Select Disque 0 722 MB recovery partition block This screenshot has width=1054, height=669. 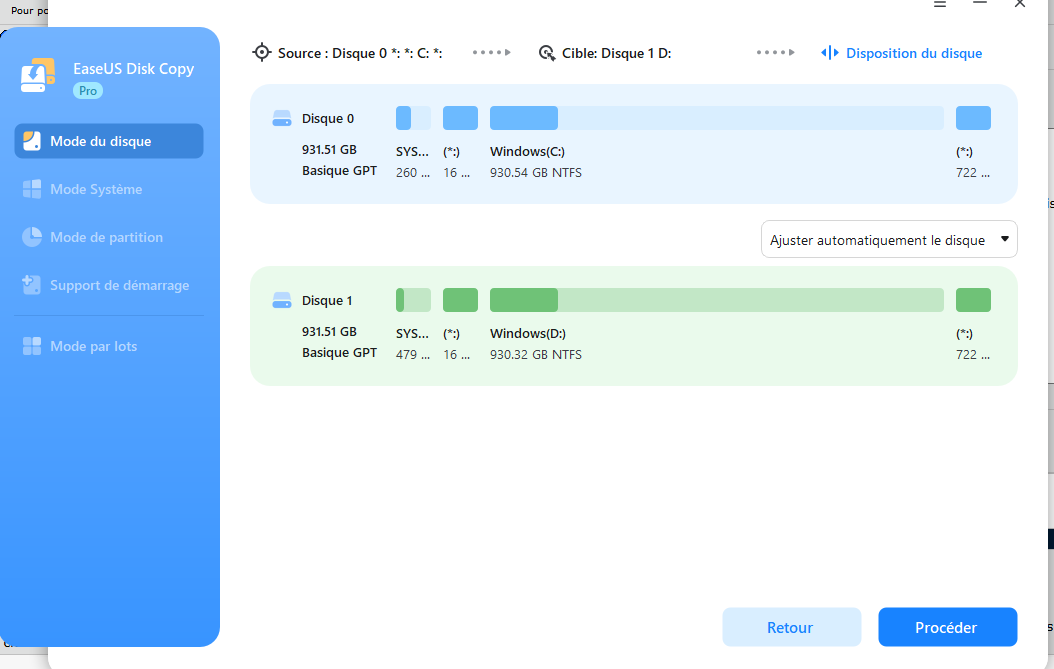973,118
